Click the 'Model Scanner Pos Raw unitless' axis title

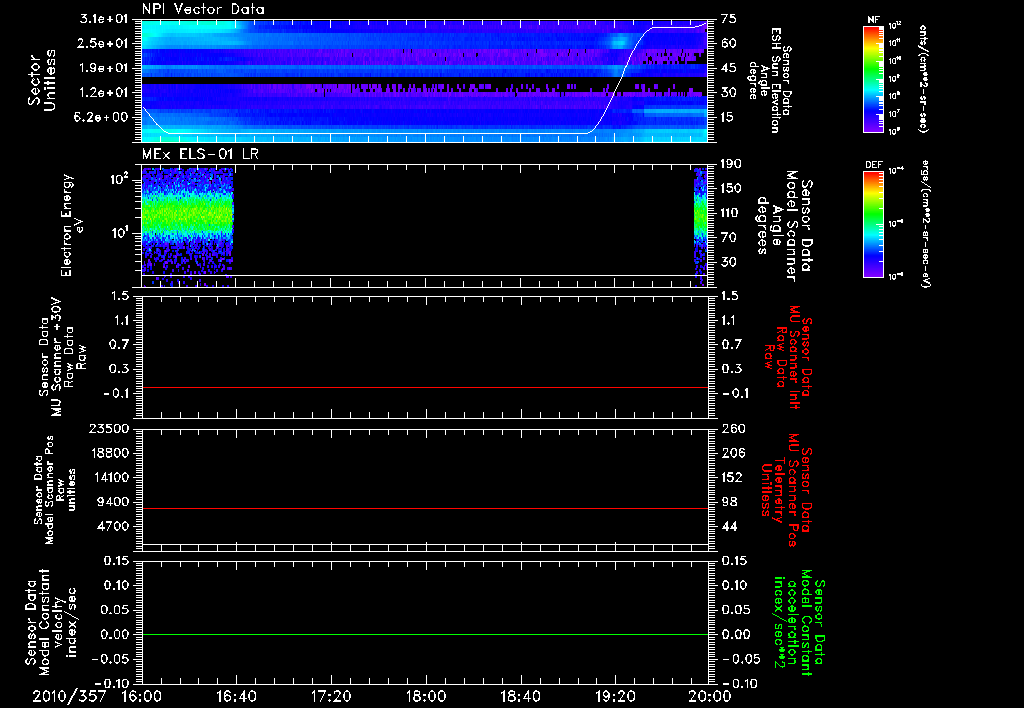tap(56, 490)
